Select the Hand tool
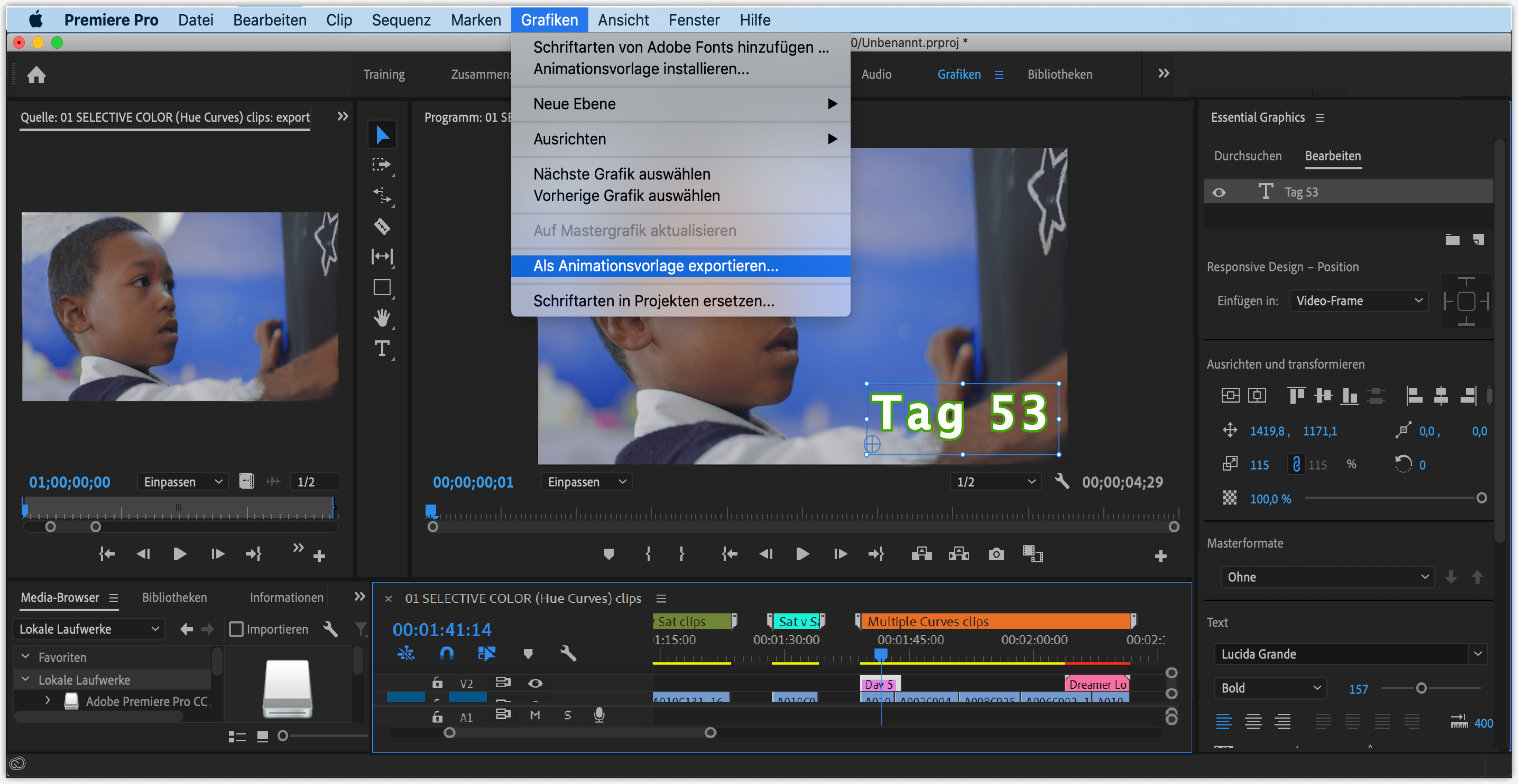 382,318
